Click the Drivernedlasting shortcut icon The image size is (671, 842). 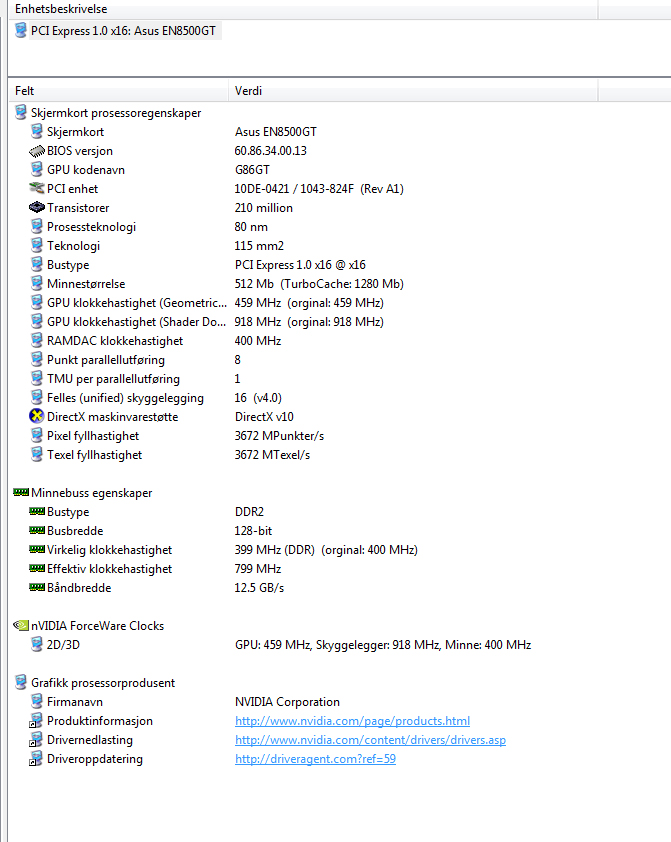coord(36,739)
